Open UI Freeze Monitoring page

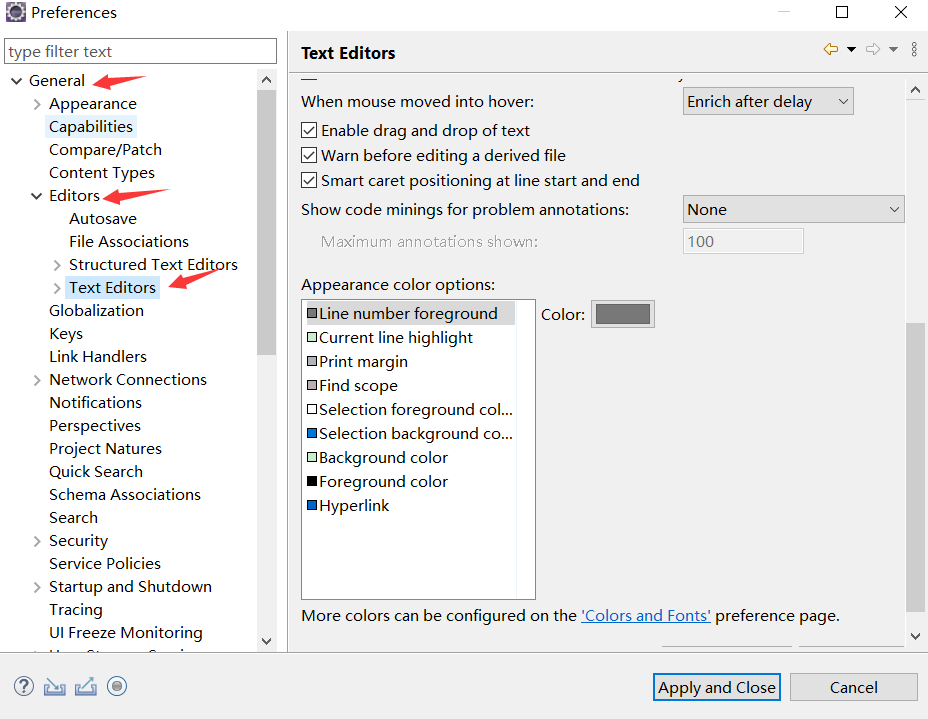(125, 633)
